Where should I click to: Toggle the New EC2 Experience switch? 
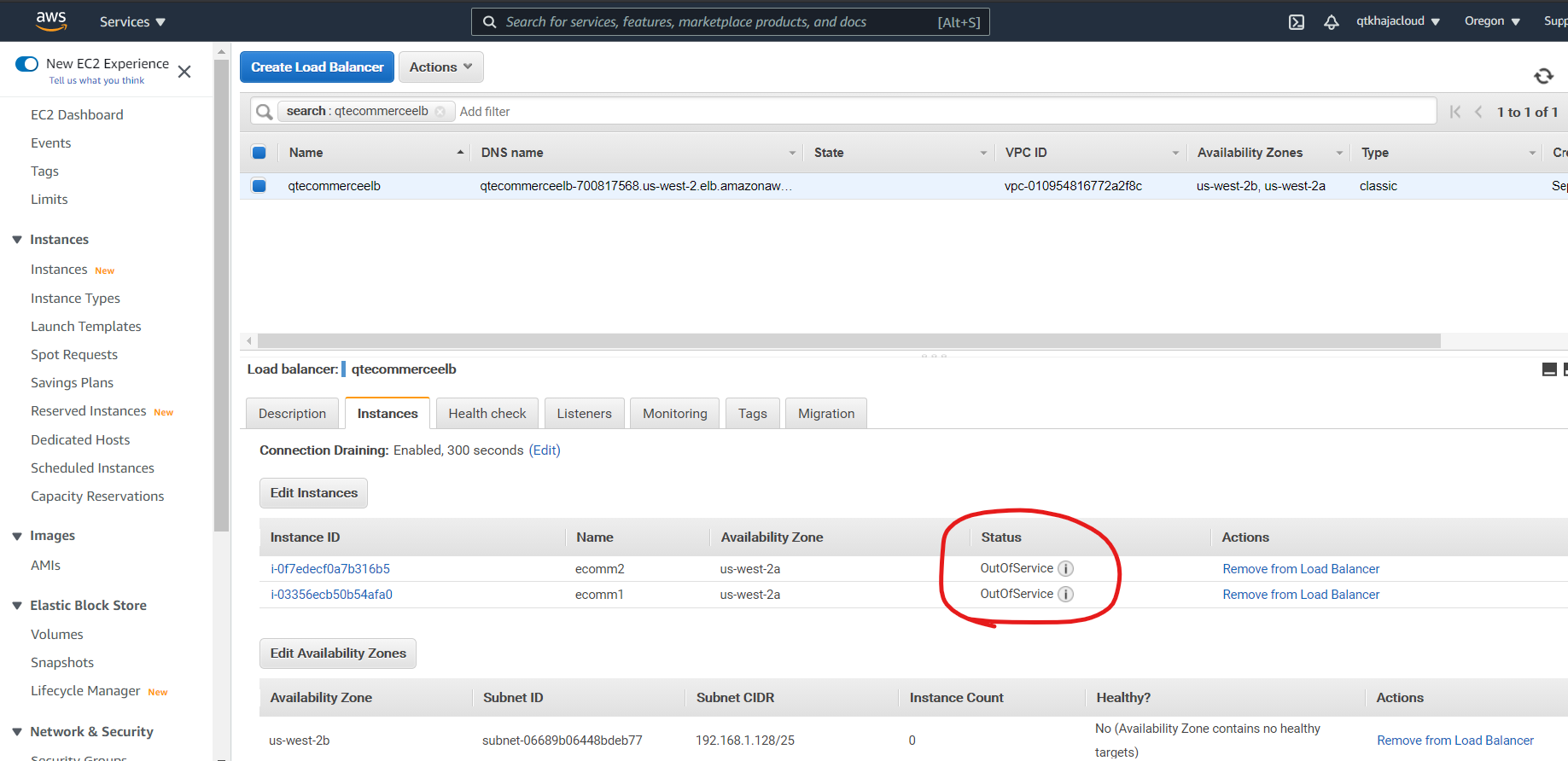(27, 64)
